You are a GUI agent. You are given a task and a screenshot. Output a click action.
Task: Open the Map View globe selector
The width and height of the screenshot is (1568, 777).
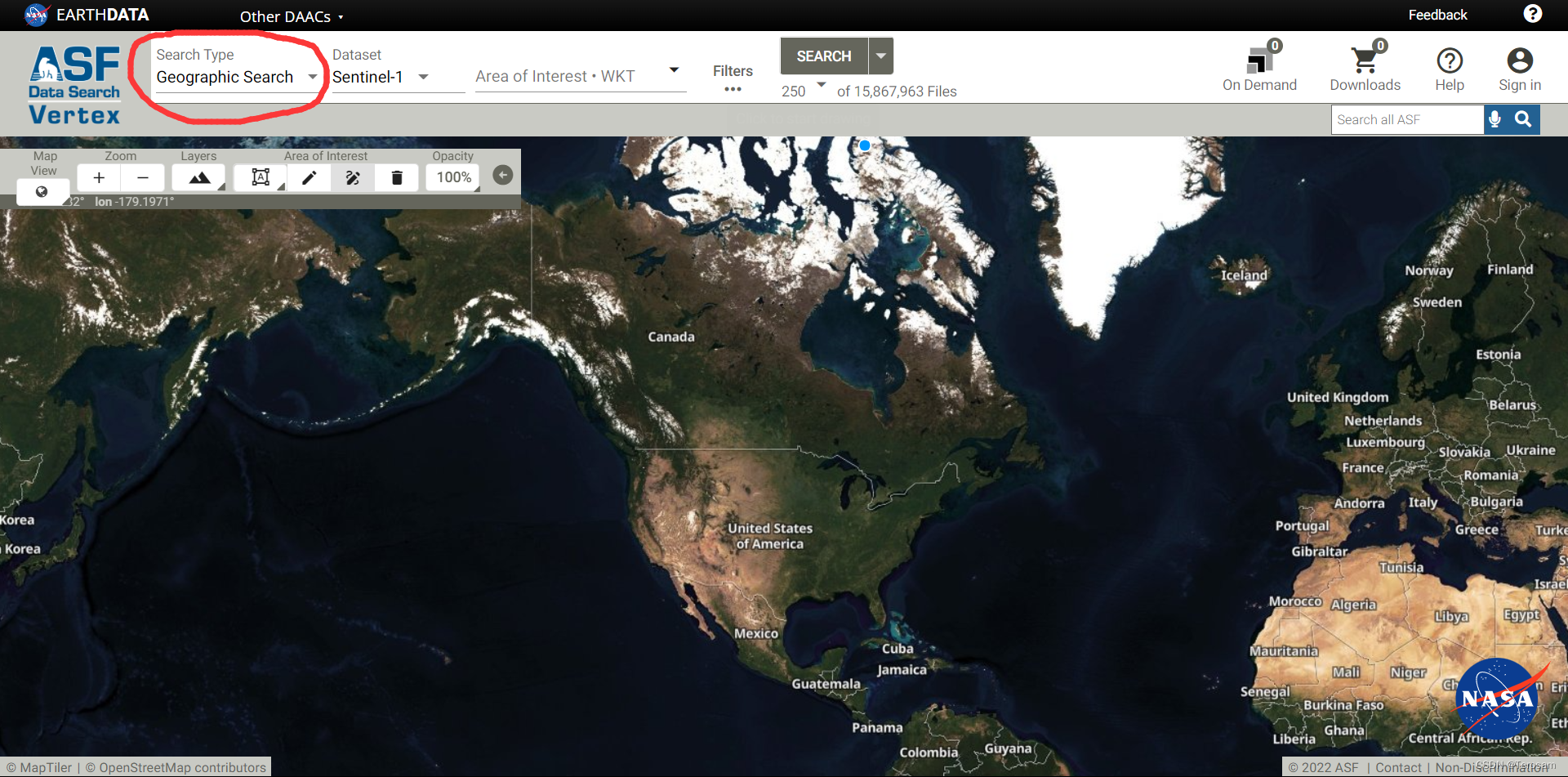click(x=42, y=192)
